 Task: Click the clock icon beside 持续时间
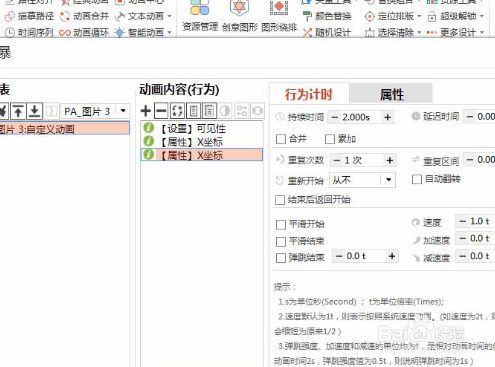click(280, 117)
